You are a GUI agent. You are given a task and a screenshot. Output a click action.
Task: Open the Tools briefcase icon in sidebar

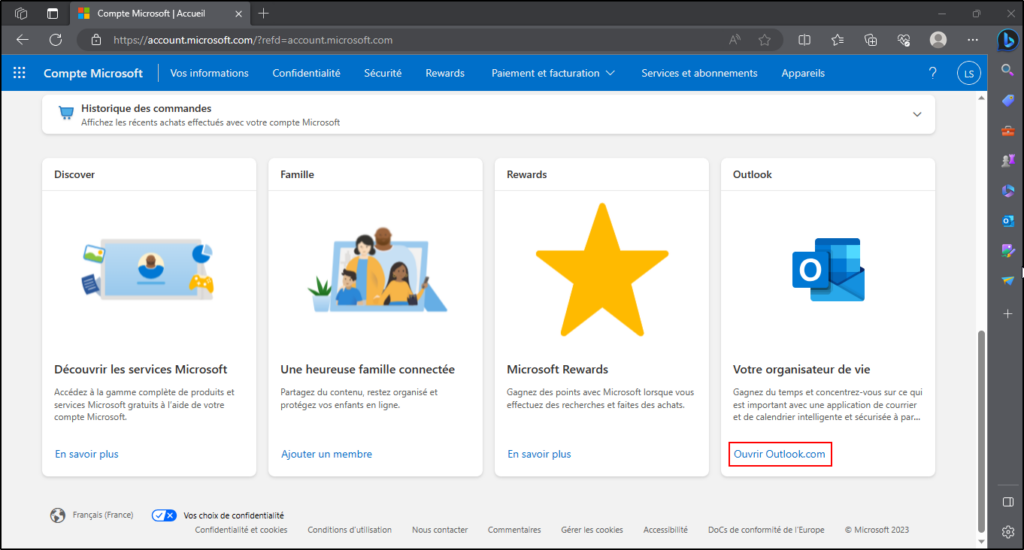1008,131
